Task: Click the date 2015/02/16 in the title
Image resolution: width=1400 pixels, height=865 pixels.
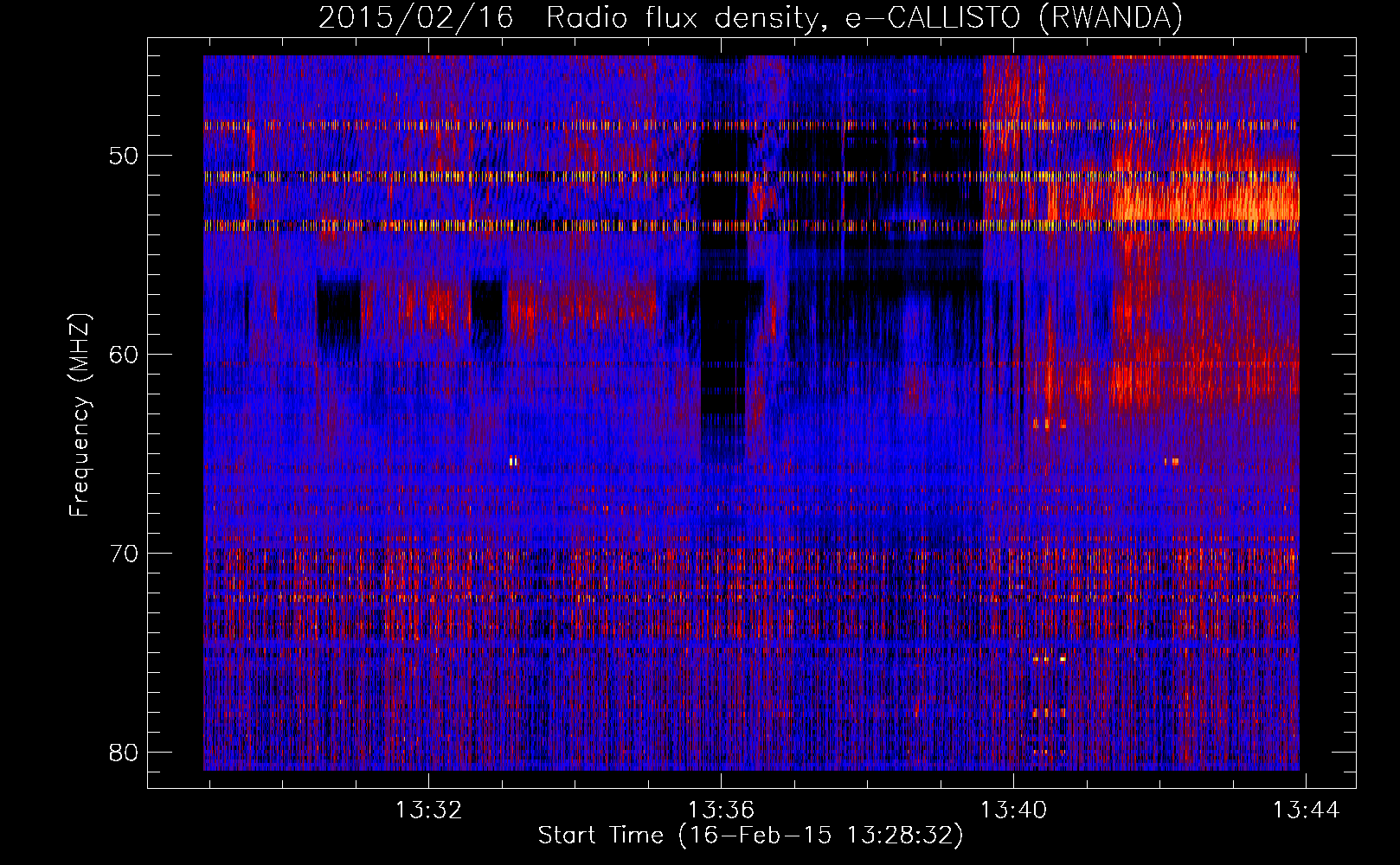Action: [416, 17]
